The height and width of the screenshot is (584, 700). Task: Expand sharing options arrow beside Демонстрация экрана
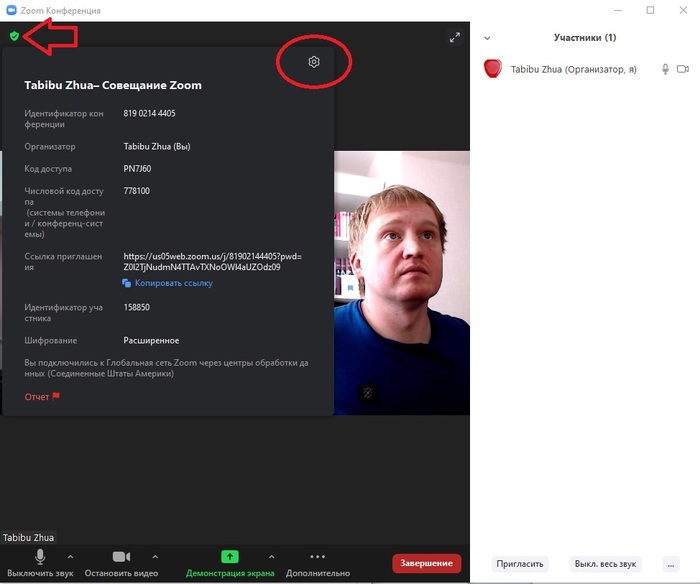[x=271, y=557]
